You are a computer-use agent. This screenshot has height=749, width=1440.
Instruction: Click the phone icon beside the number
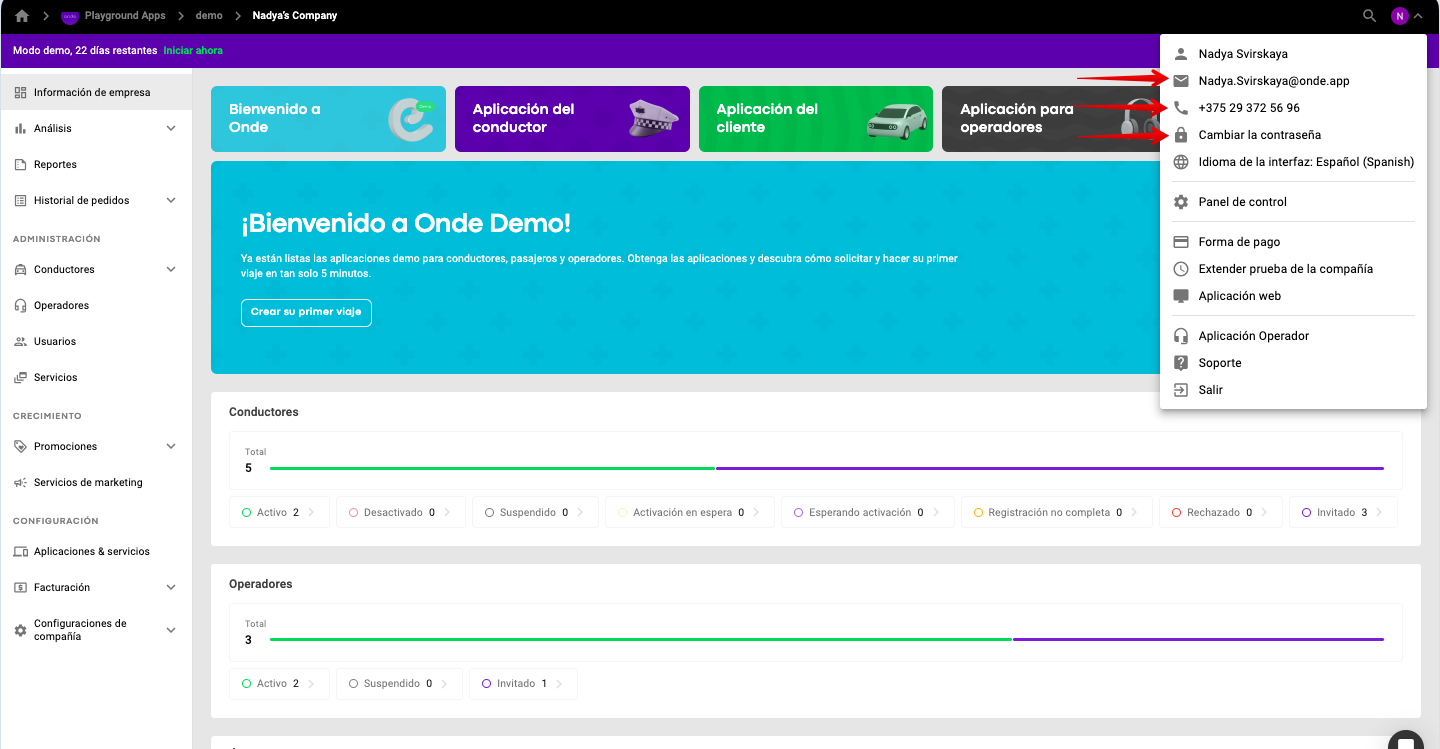[1181, 108]
